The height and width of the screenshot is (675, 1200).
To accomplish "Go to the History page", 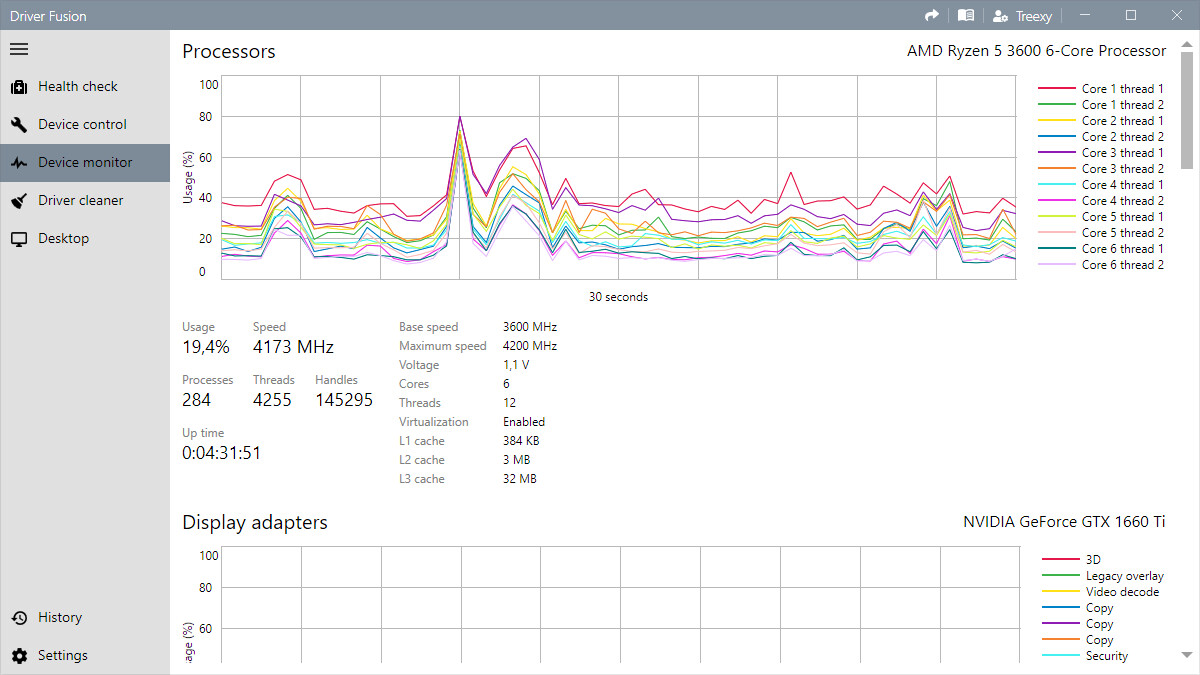I will click(x=60, y=618).
